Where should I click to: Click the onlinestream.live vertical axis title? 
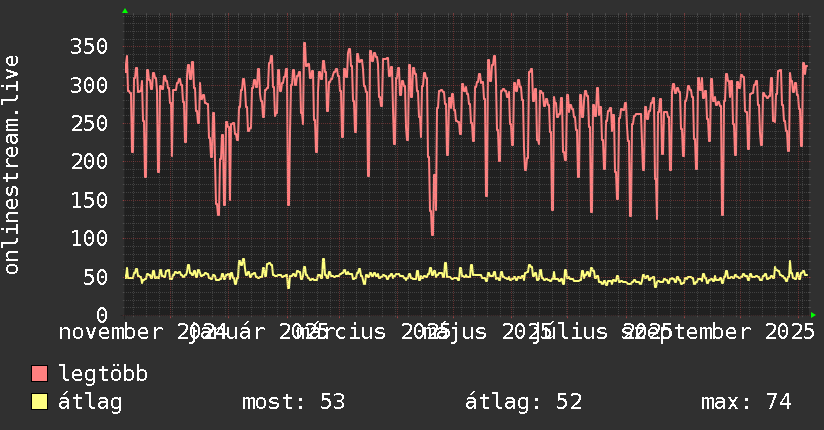[x=11, y=165]
